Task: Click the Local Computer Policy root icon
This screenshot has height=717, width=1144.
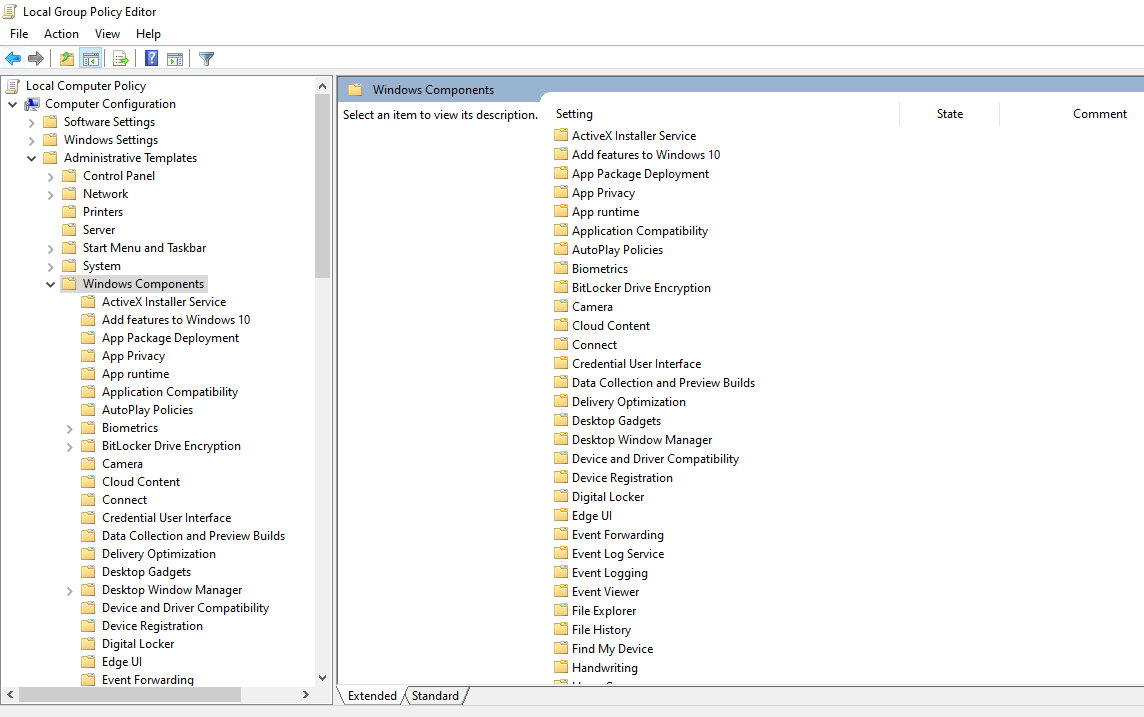Action: coord(12,86)
